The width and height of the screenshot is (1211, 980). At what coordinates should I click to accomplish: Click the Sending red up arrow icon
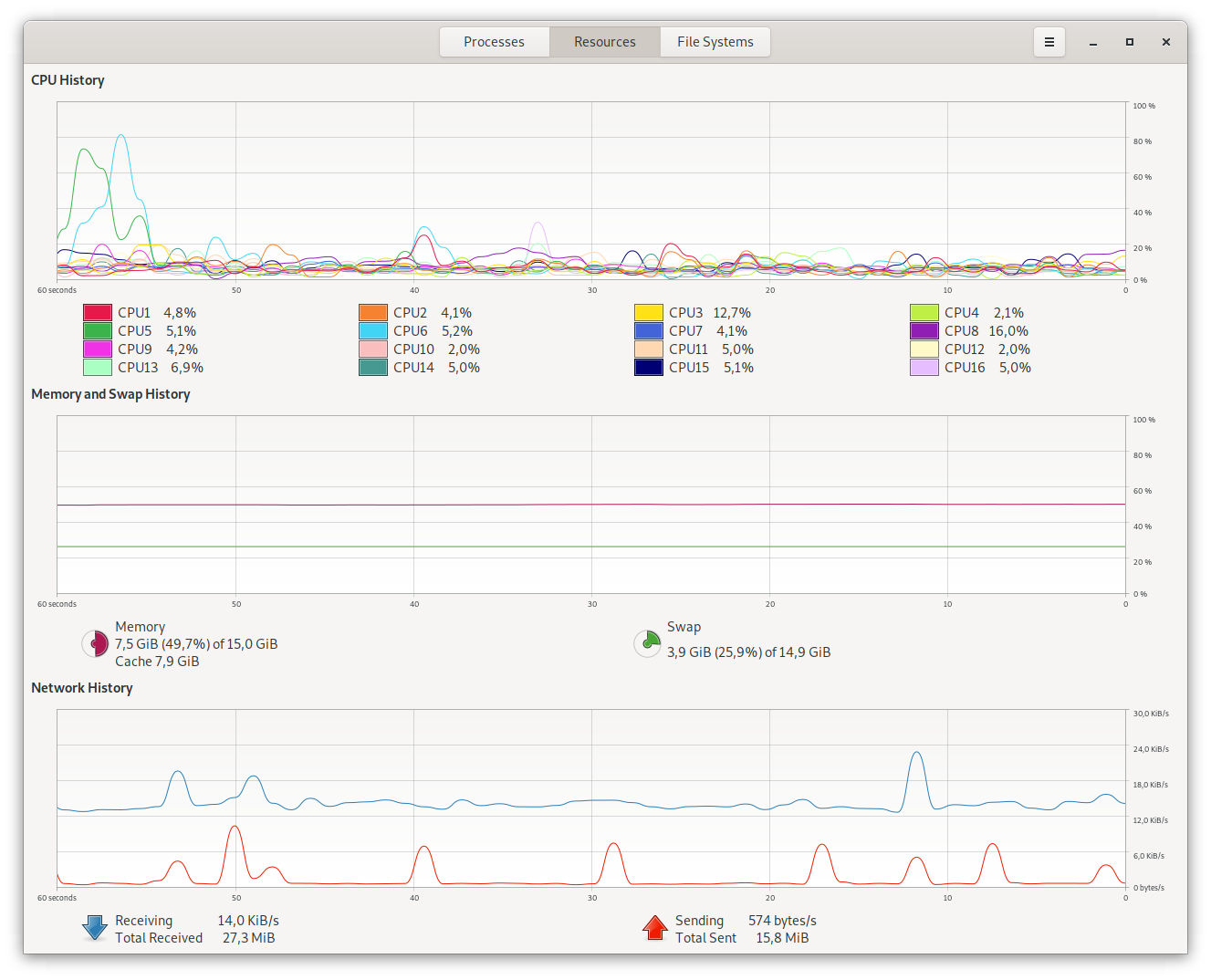pyautogui.click(x=655, y=928)
